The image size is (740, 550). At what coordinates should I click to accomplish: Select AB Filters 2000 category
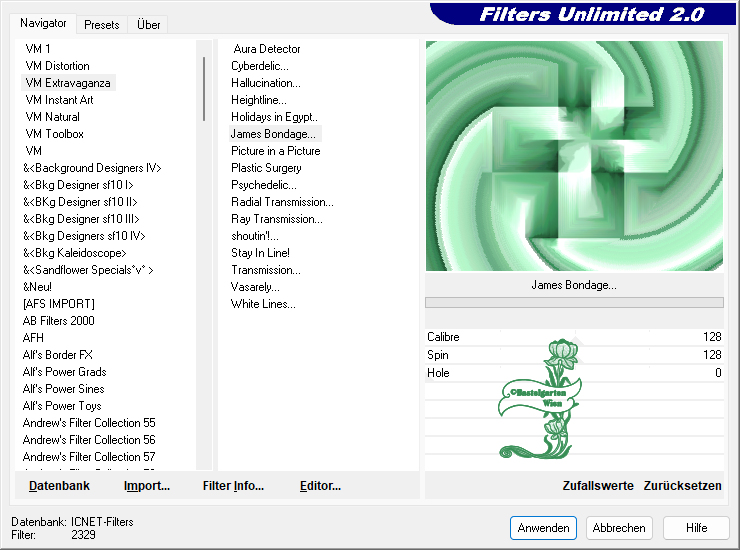tap(59, 321)
